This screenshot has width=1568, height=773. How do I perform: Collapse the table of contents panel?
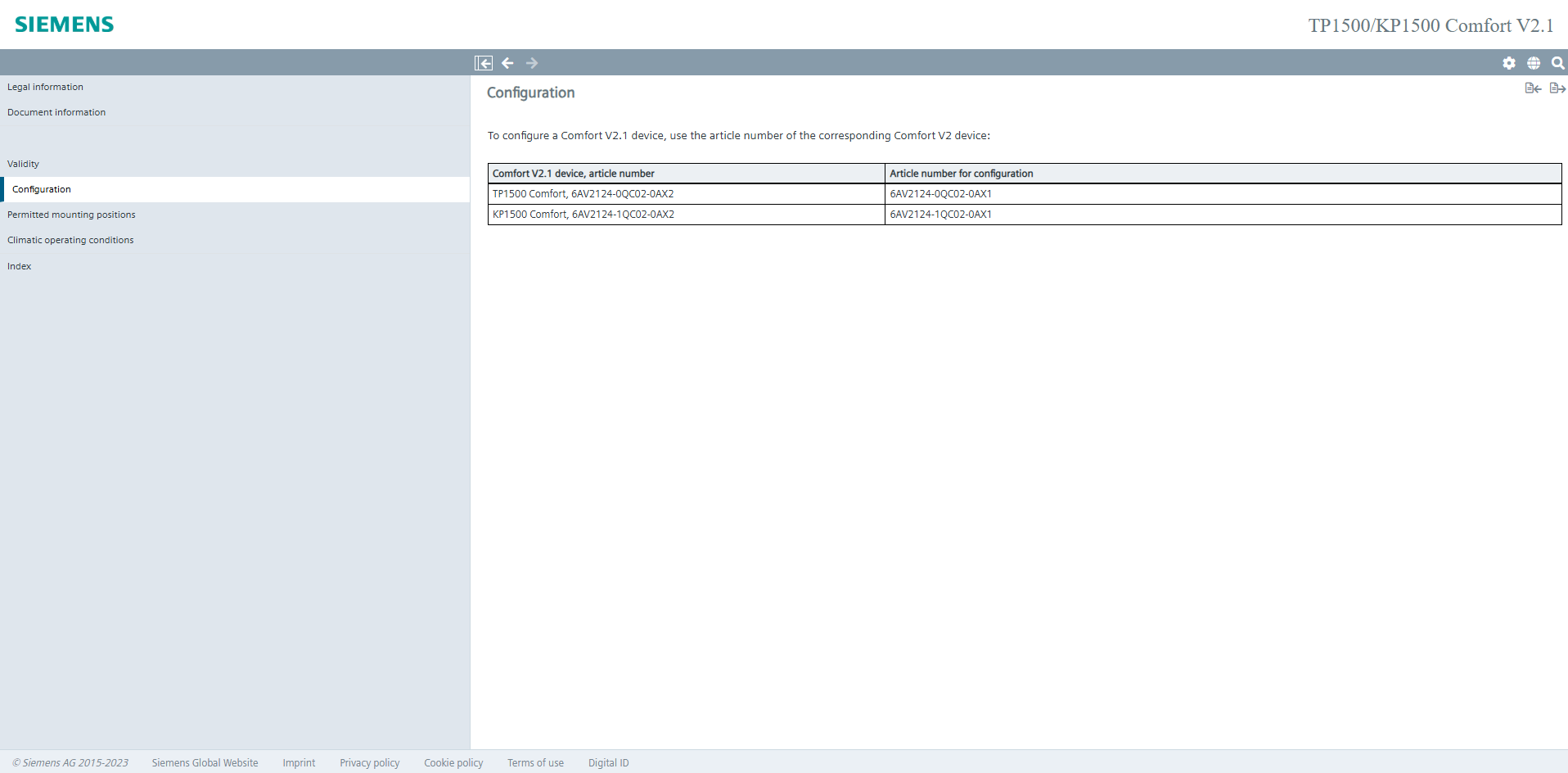[x=484, y=63]
